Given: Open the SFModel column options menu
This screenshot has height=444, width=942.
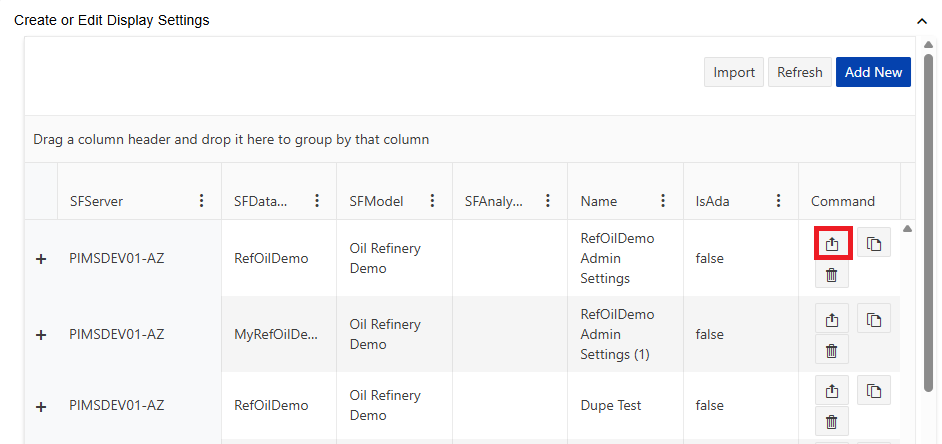Looking at the screenshot, I should [x=432, y=201].
